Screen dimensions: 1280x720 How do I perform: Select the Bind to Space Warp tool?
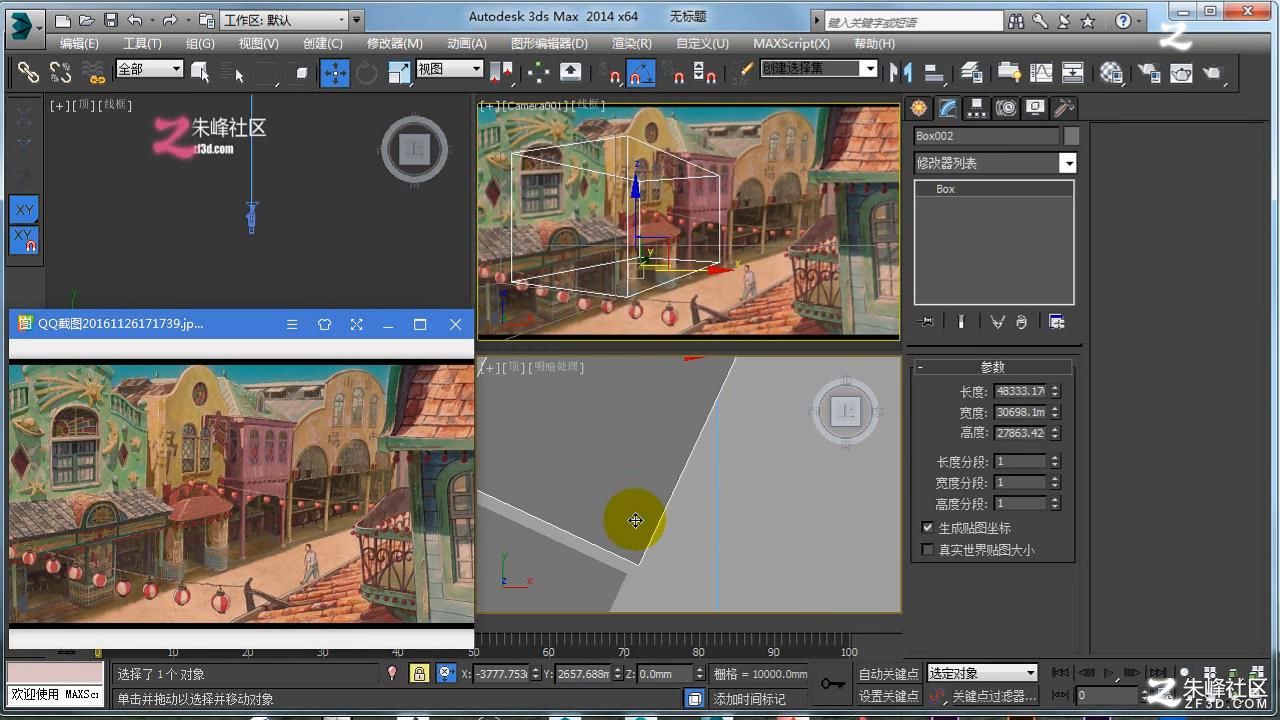point(94,72)
